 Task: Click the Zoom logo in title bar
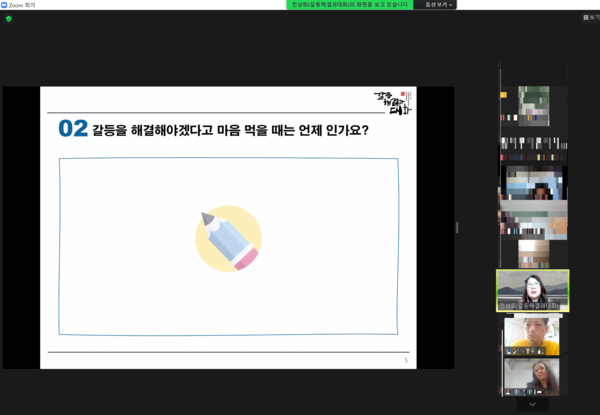(4, 5)
